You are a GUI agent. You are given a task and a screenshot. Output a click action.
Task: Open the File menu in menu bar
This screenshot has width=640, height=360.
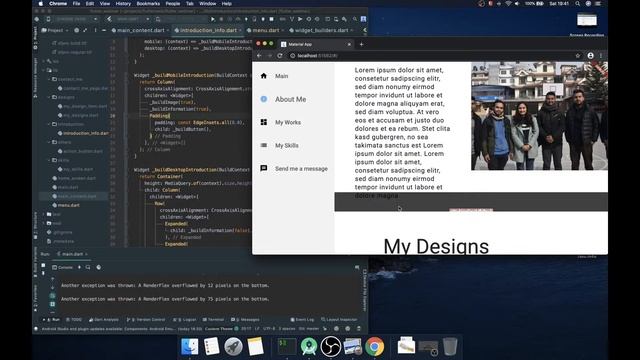[x=76, y=3]
